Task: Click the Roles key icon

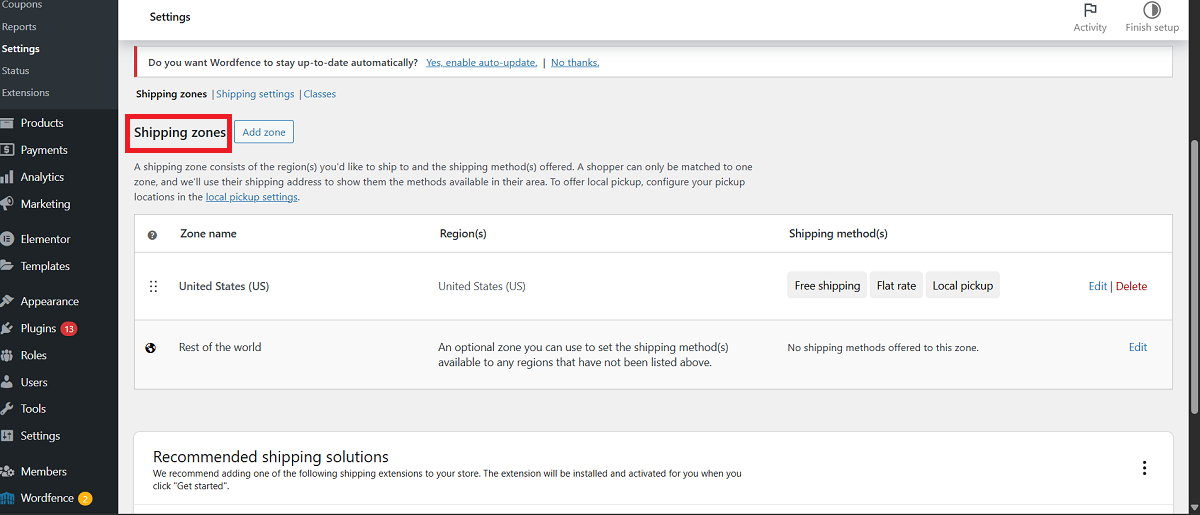Action: [8, 355]
